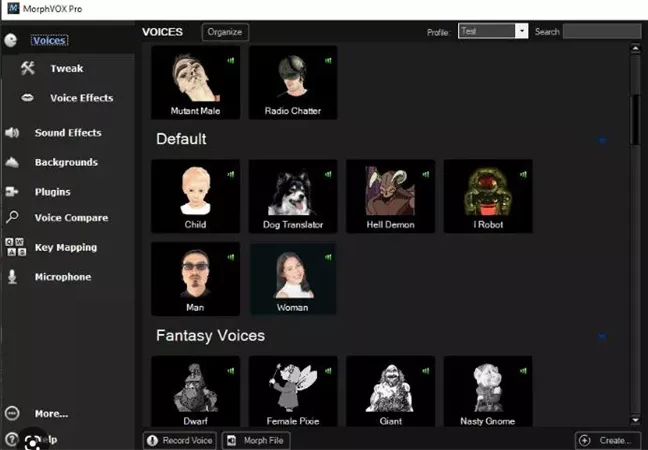Click the scrollbar down arrow

[x=635, y=420]
